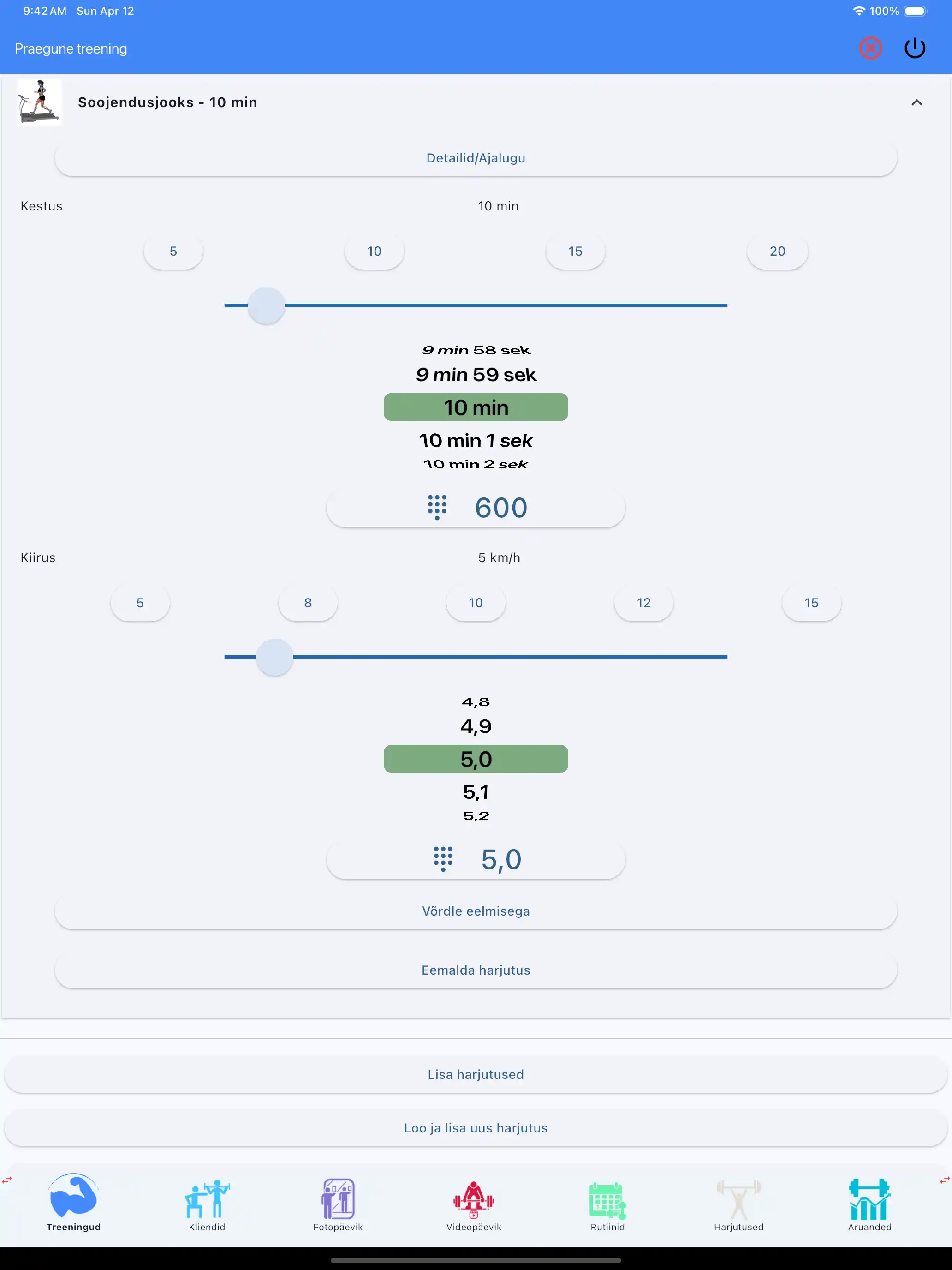Choose 4,9 in the speed picker
The image size is (952, 1270).
click(476, 727)
